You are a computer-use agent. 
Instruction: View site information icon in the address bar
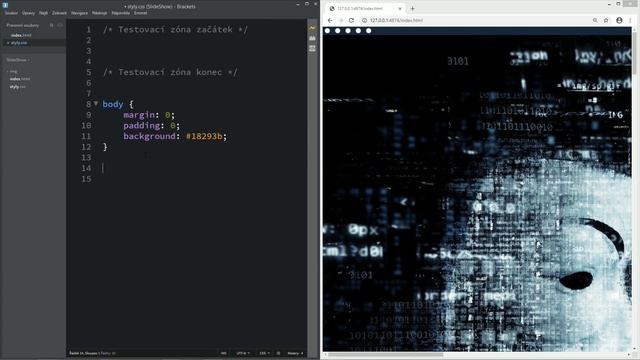pyautogui.click(x=364, y=20)
